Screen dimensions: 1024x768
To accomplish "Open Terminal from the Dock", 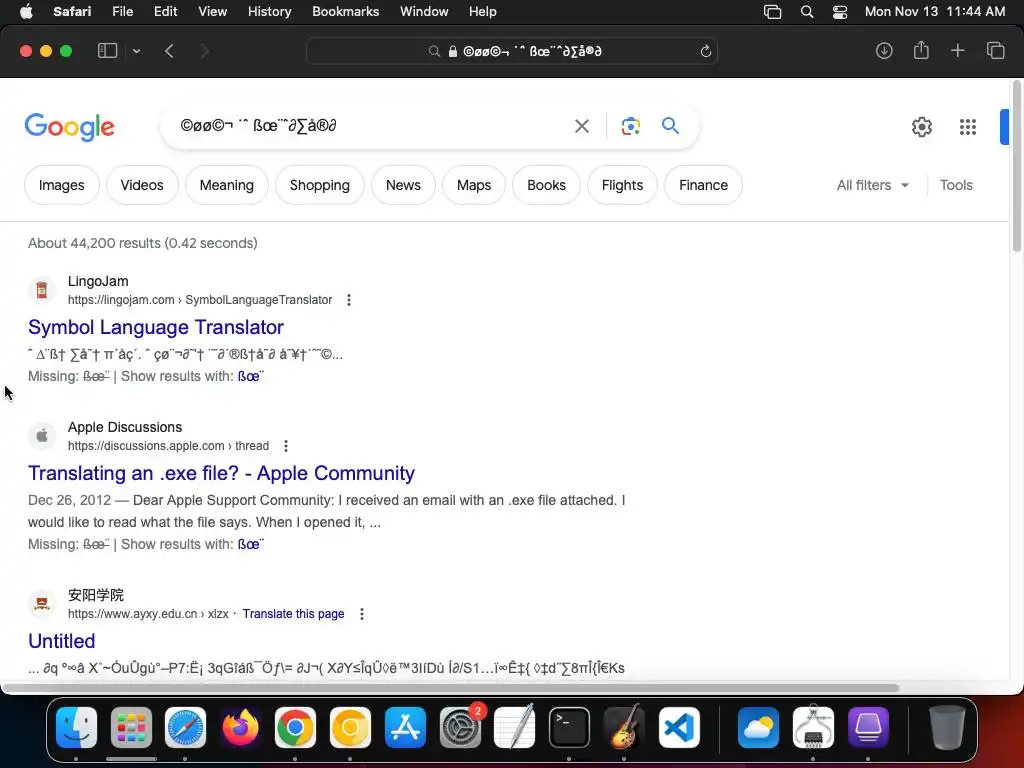I will [569, 727].
